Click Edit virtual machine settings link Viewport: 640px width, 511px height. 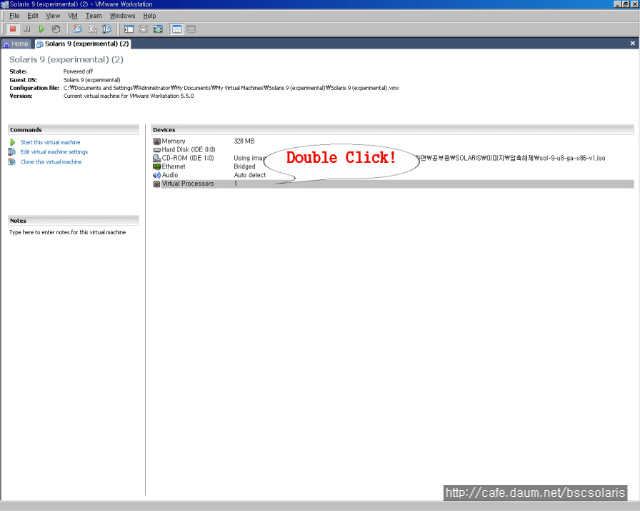pyautogui.click(x=54, y=152)
